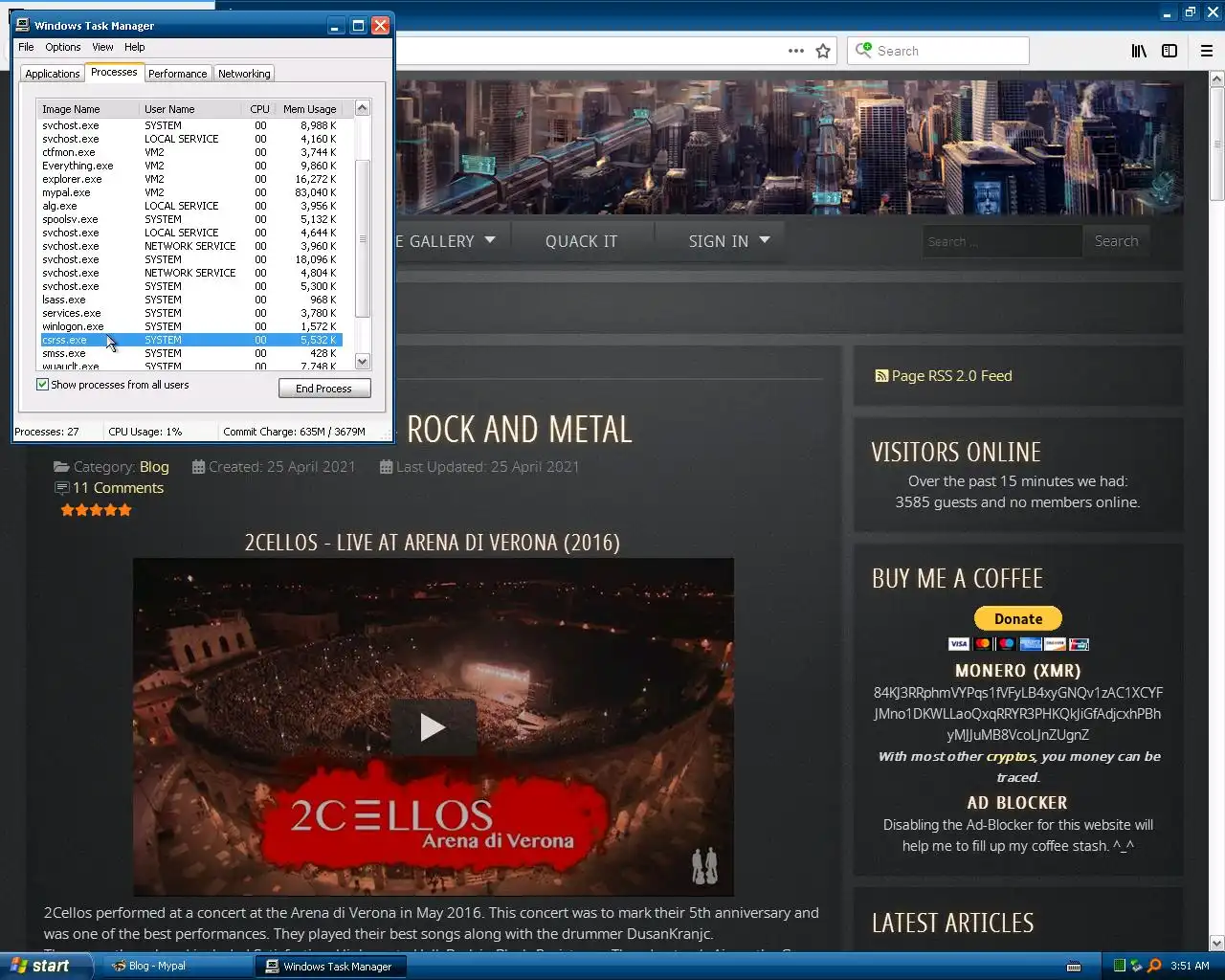
Task: Open the Quack It menu link
Action: coord(582,241)
